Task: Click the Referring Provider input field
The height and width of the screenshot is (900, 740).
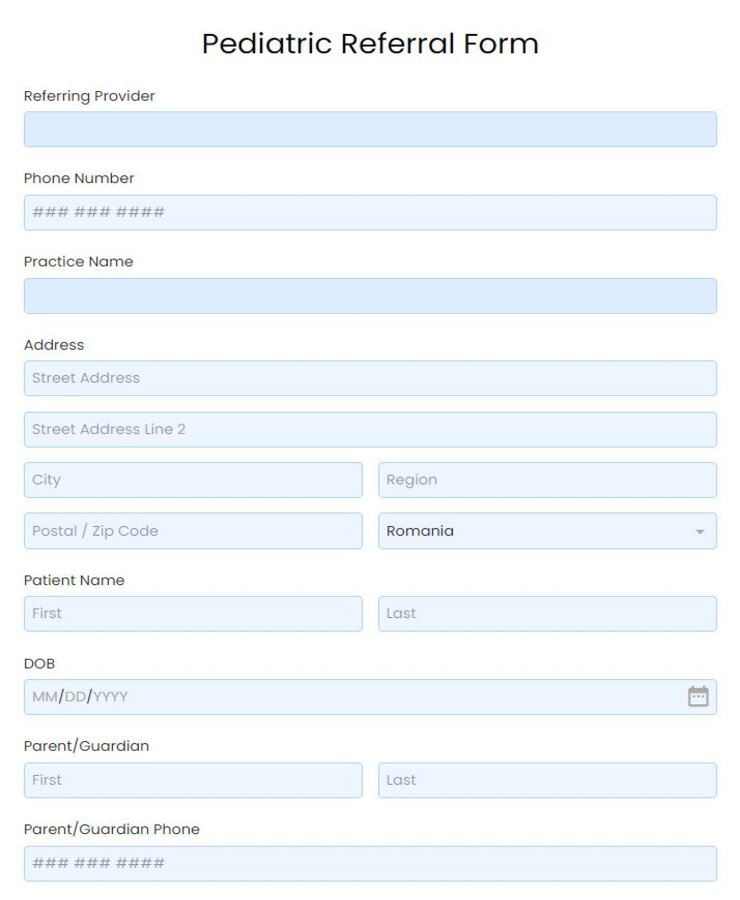Action: [x=370, y=129]
